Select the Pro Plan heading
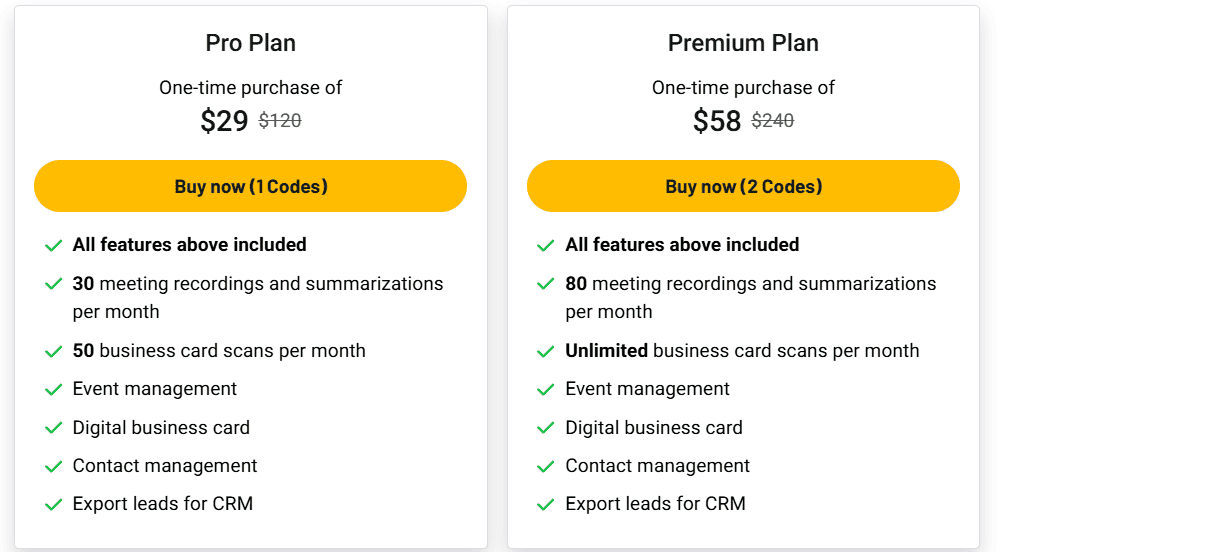Viewport: 1230px width, 552px height. [251, 43]
